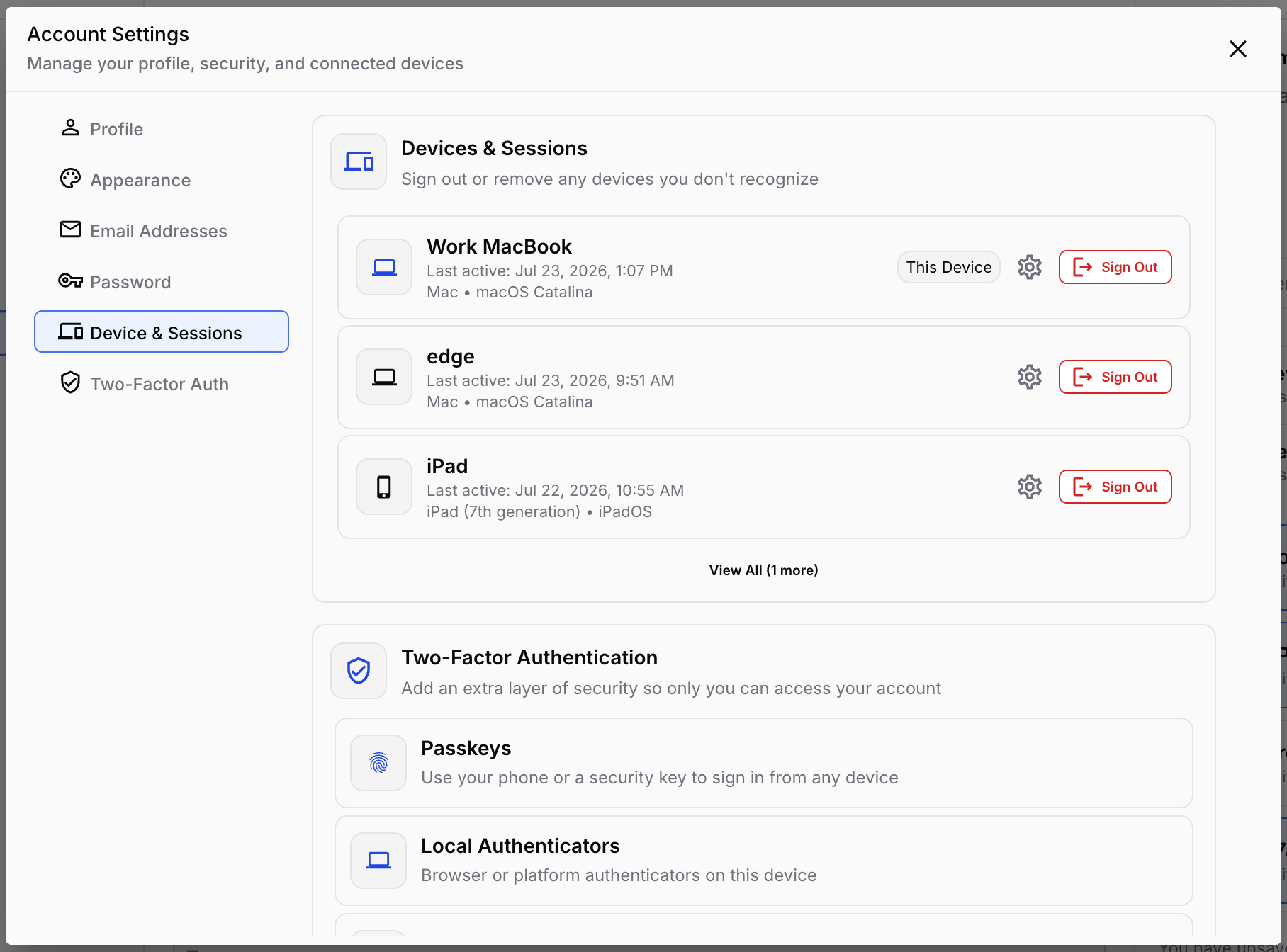Image resolution: width=1287 pixels, height=952 pixels.
Task: Open the Appearance settings section
Action: tap(162, 180)
